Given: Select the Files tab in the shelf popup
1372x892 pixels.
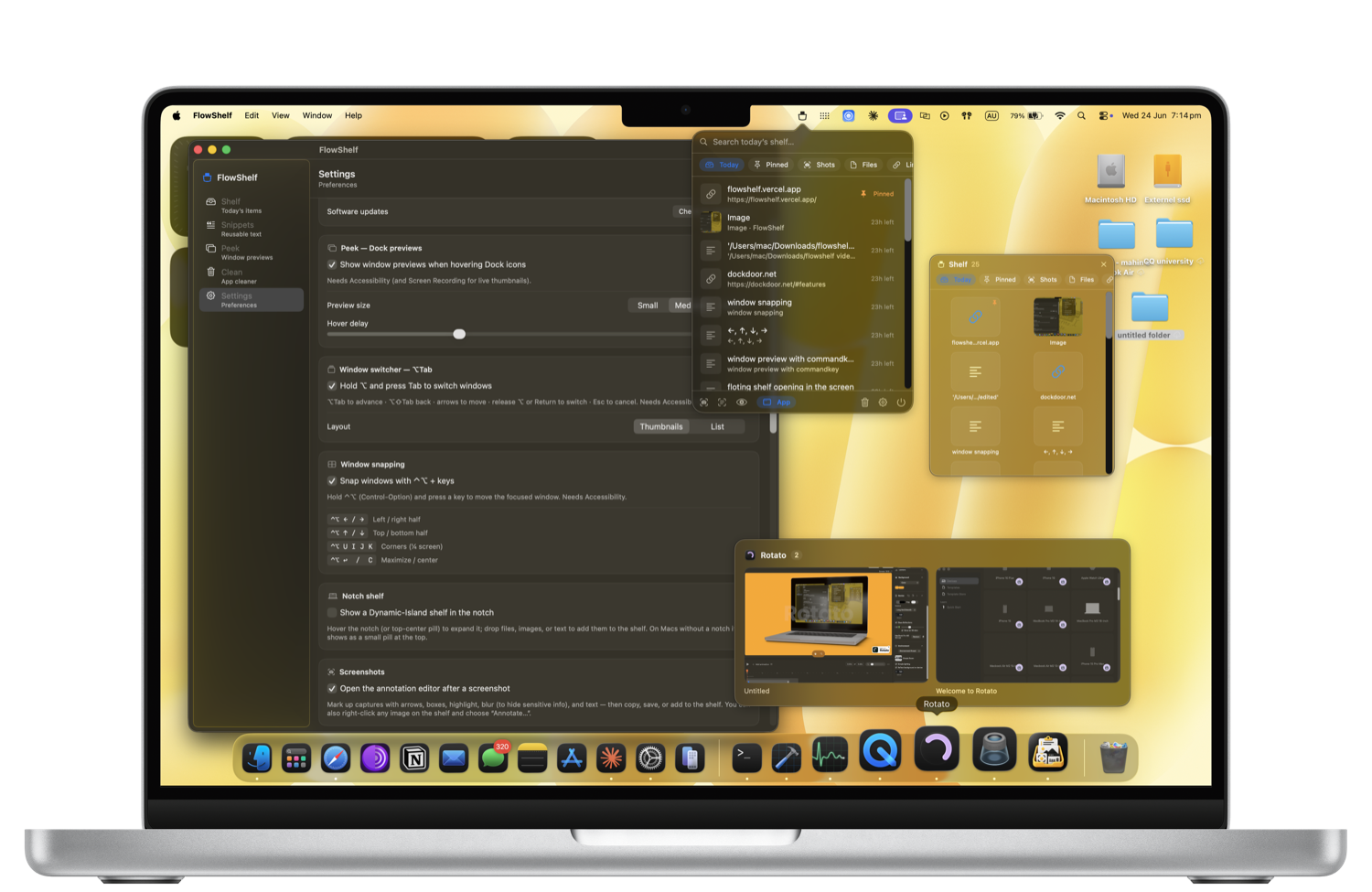Looking at the screenshot, I should 864,166.
